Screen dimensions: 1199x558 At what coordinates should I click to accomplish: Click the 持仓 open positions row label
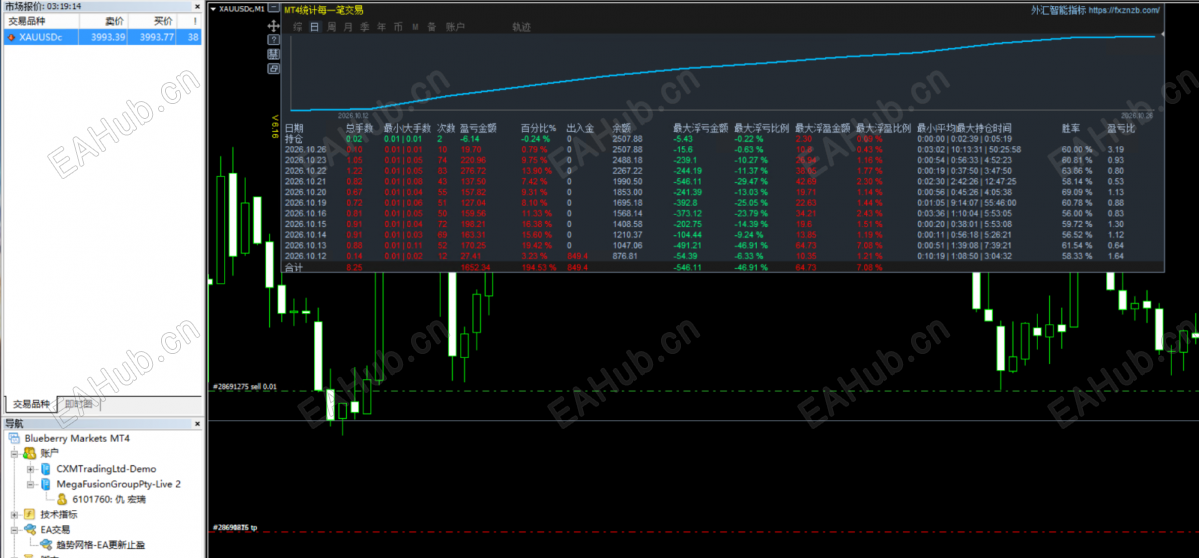[294, 139]
